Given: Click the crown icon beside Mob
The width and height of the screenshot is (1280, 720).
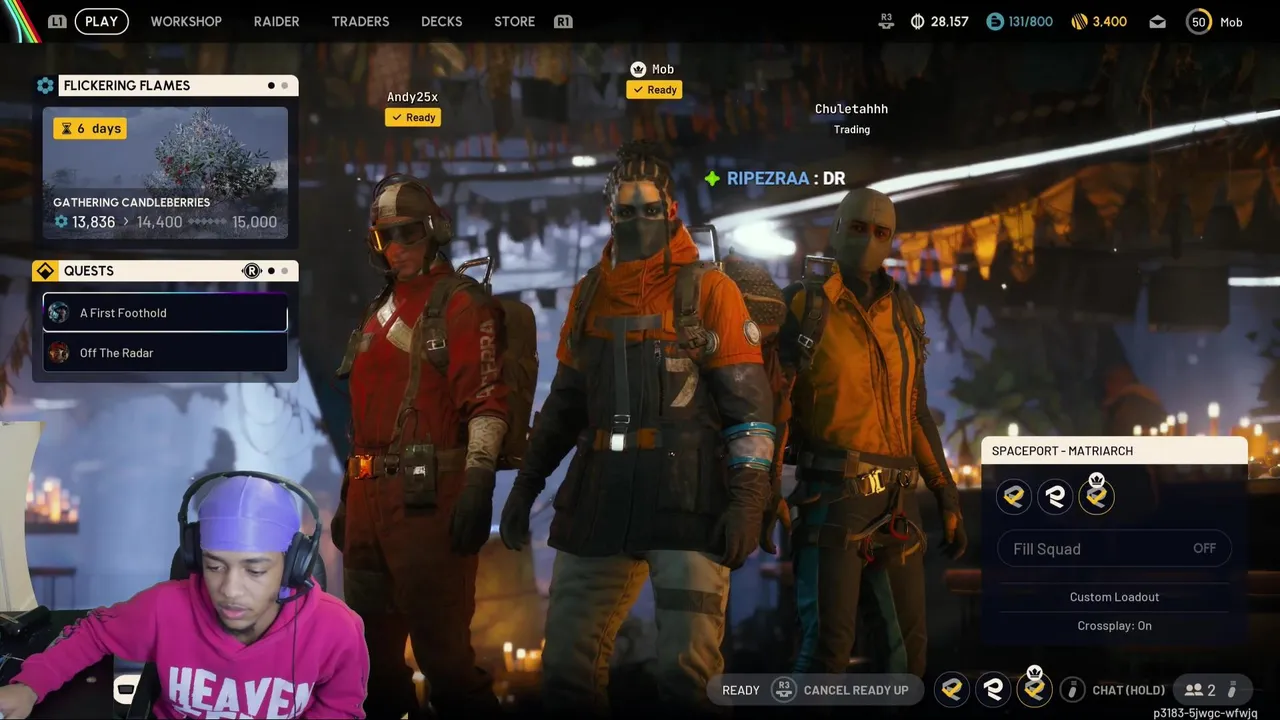Looking at the screenshot, I should click(x=638, y=69).
